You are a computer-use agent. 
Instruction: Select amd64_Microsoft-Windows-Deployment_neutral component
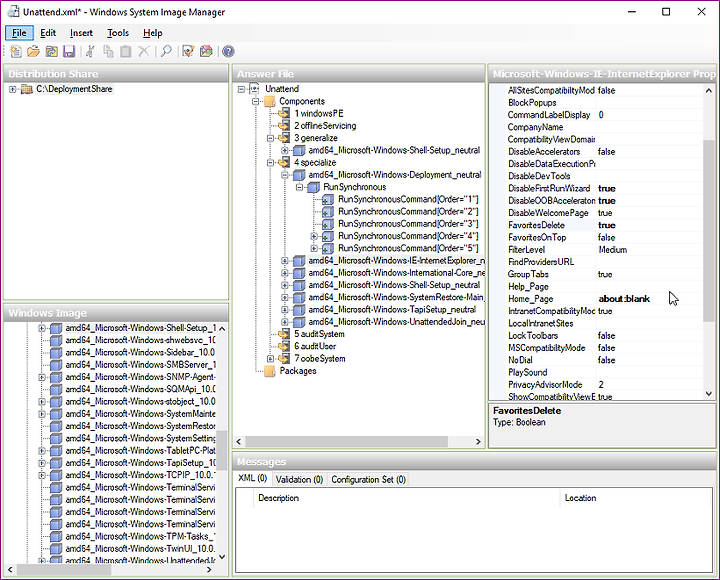[x=394, y=175]
